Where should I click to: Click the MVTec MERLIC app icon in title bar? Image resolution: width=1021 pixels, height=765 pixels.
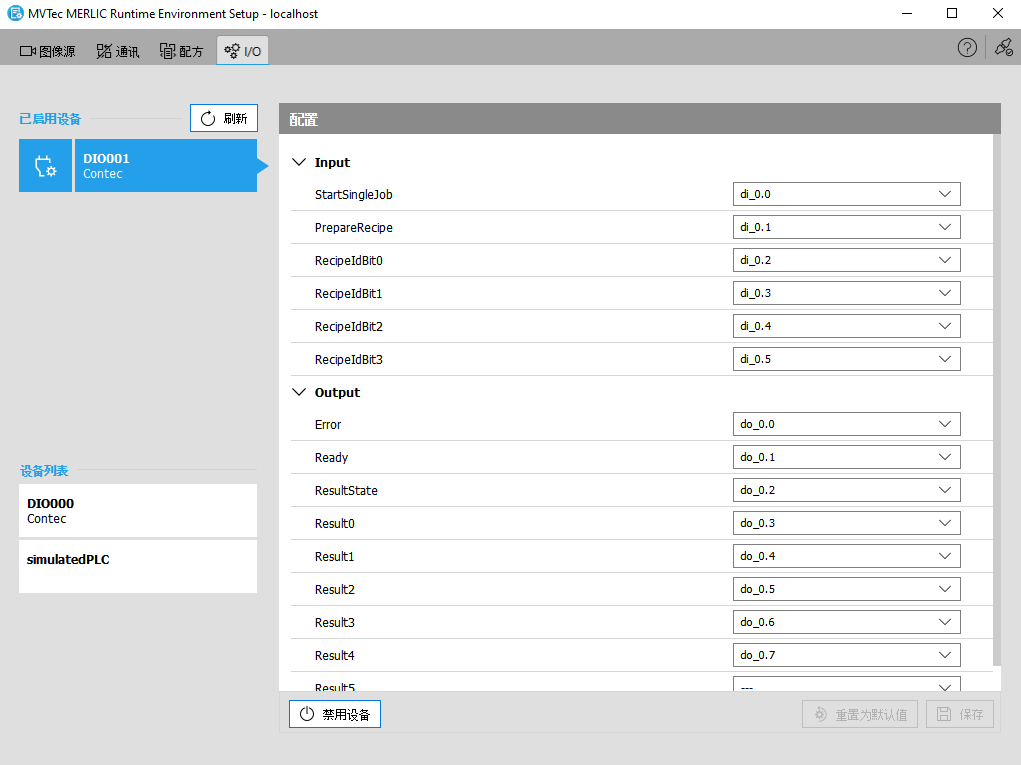15,14
